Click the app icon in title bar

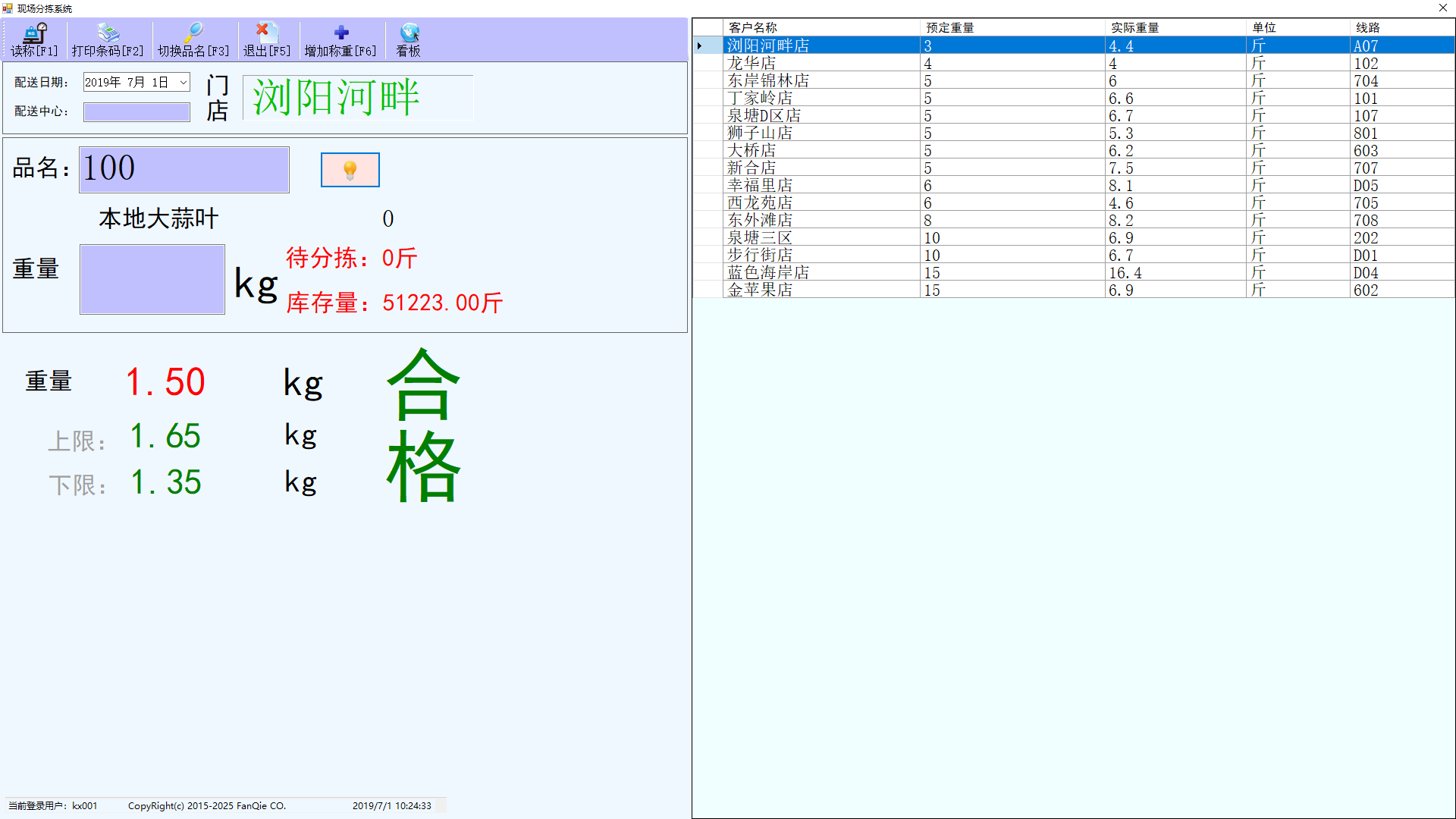click(8, 8)
